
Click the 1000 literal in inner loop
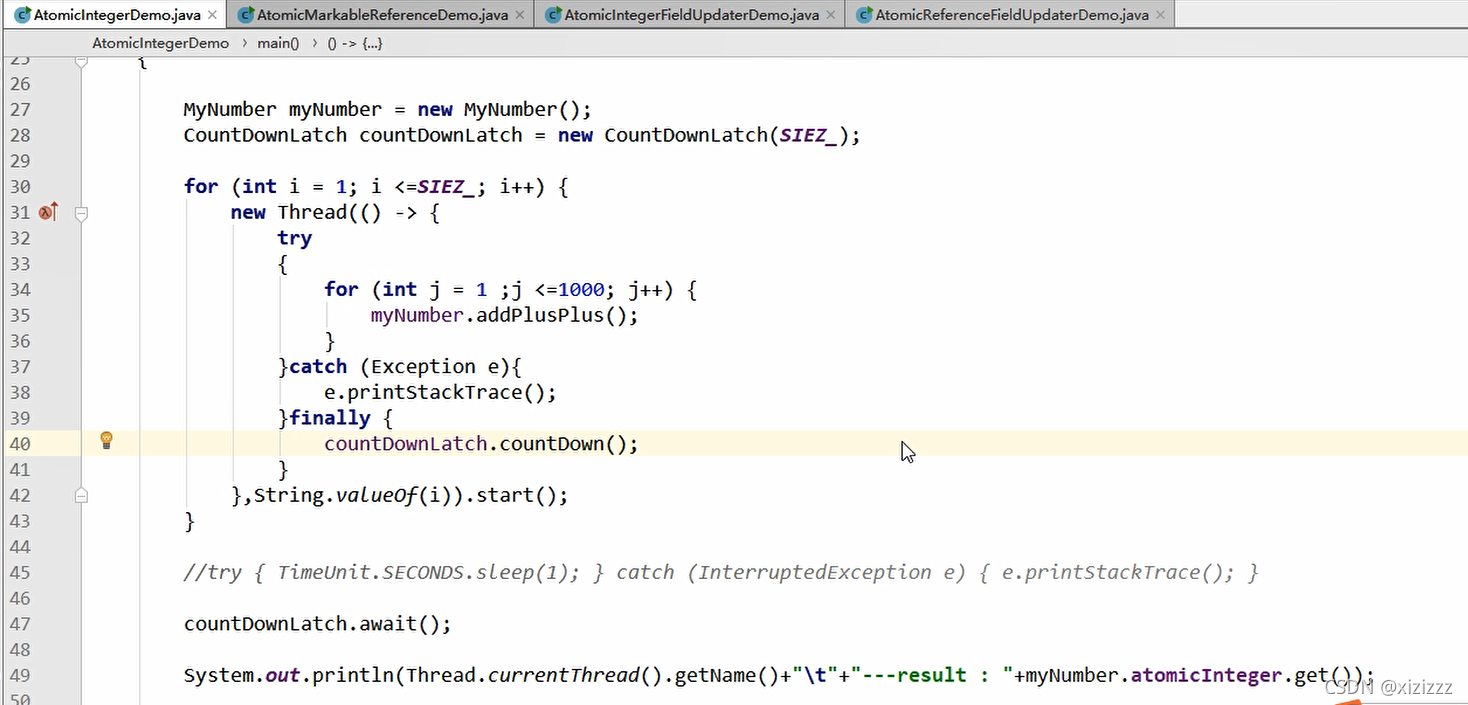(x=581, y=289)
